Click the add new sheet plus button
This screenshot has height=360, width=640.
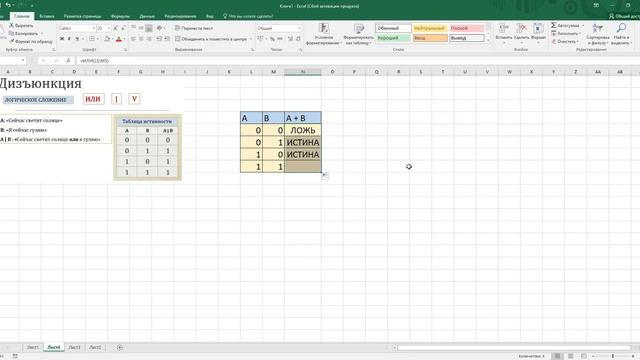tap(120, 347)
